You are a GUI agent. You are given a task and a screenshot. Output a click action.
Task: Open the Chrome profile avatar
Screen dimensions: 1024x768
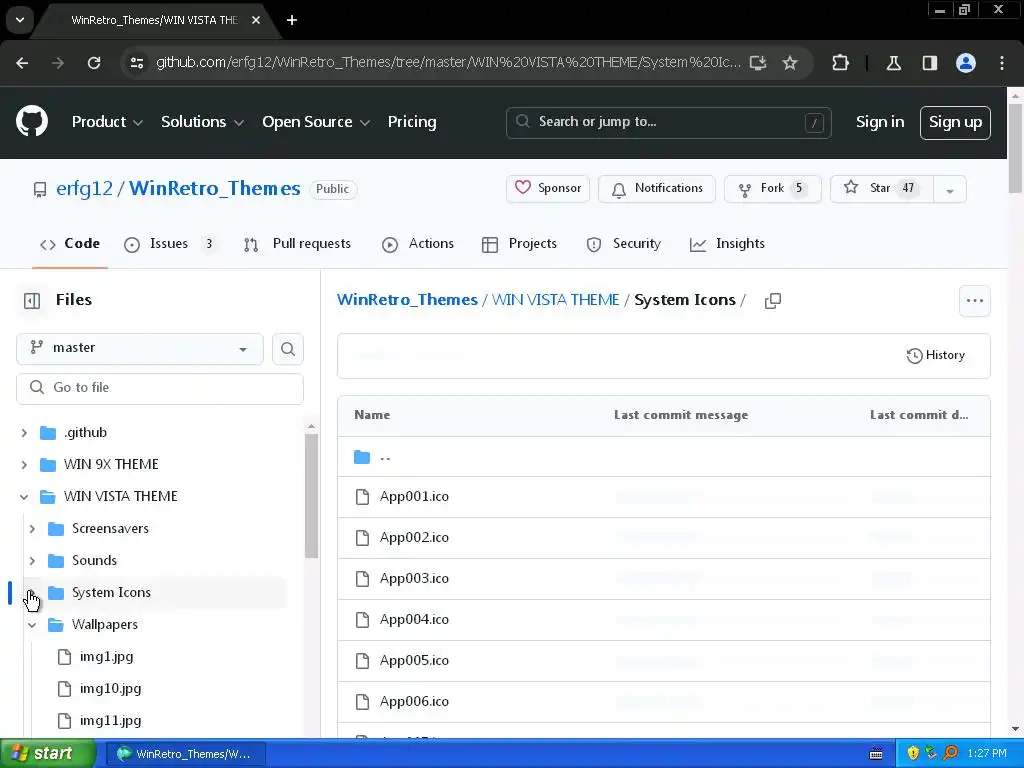point(966,63)
